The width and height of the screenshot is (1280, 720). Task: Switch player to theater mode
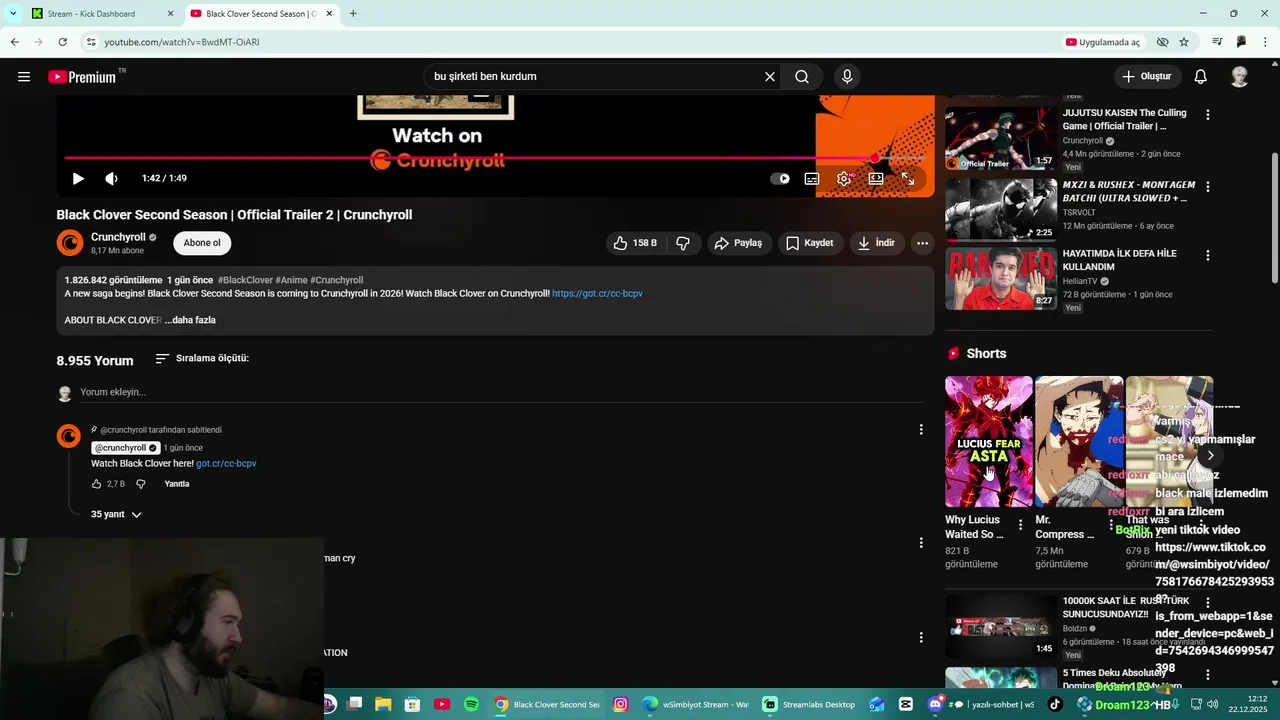click(876, 179)
